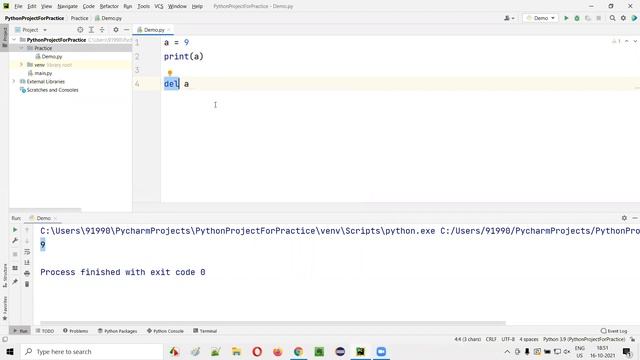Open the Demo run configuration dropdown
Image resolution: width=640 pixels, height=360 pixels.
[x=541, y=18]
